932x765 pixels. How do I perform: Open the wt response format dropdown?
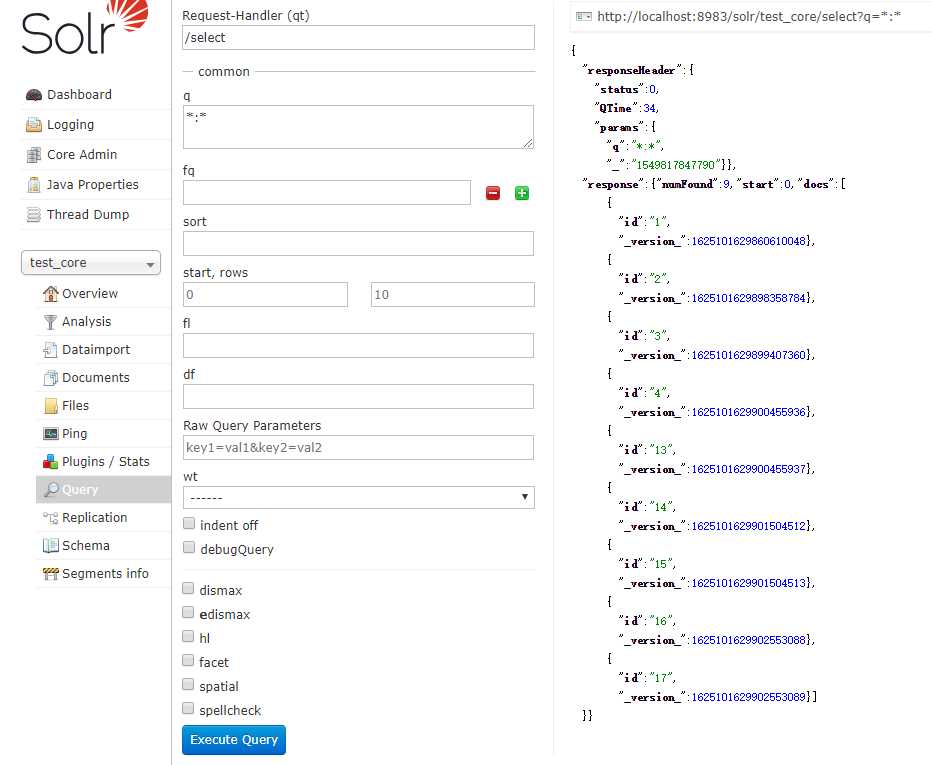tap(358, 498)
